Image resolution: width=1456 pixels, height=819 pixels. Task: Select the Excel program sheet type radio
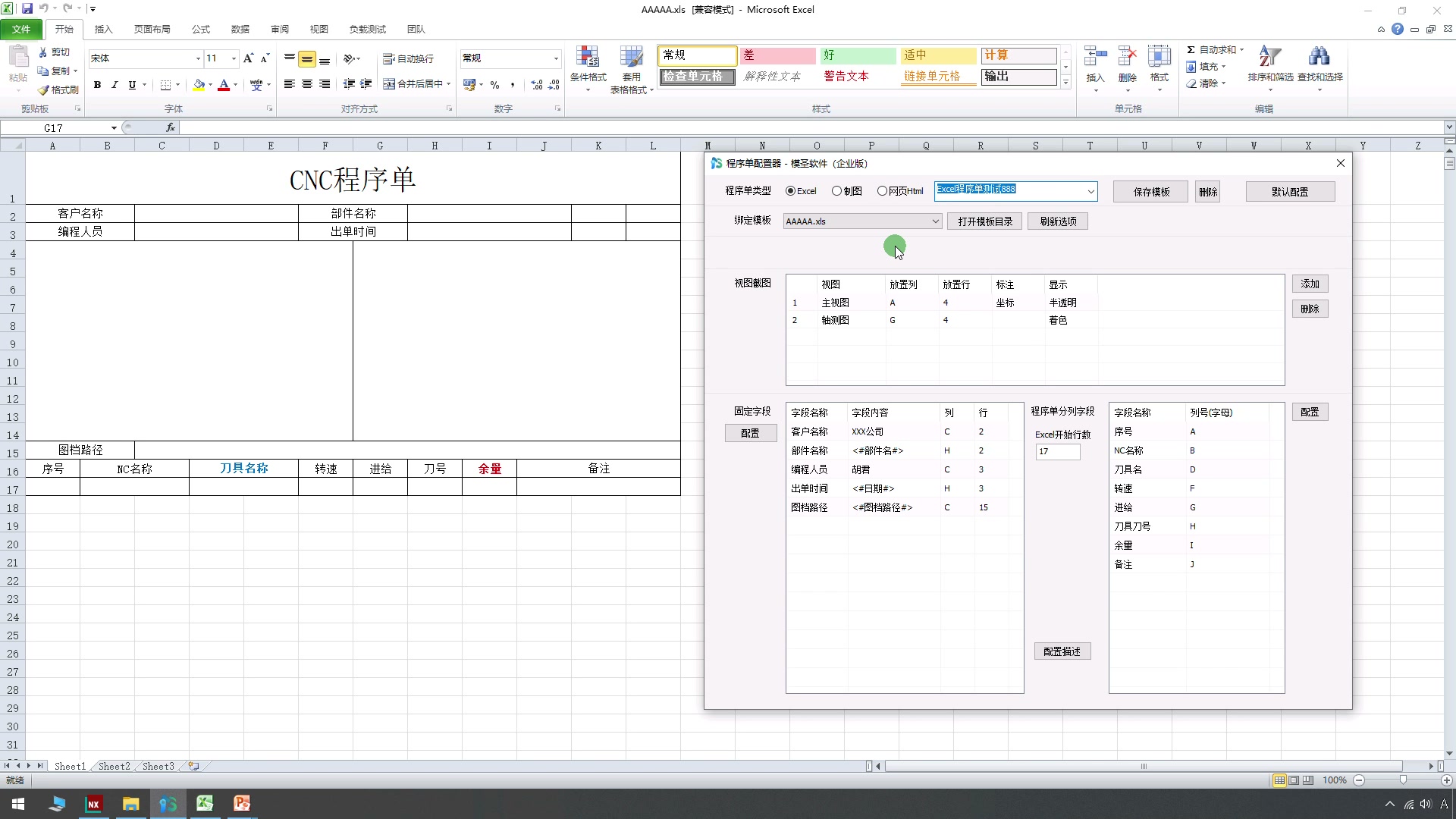click(x=791, y=191)
